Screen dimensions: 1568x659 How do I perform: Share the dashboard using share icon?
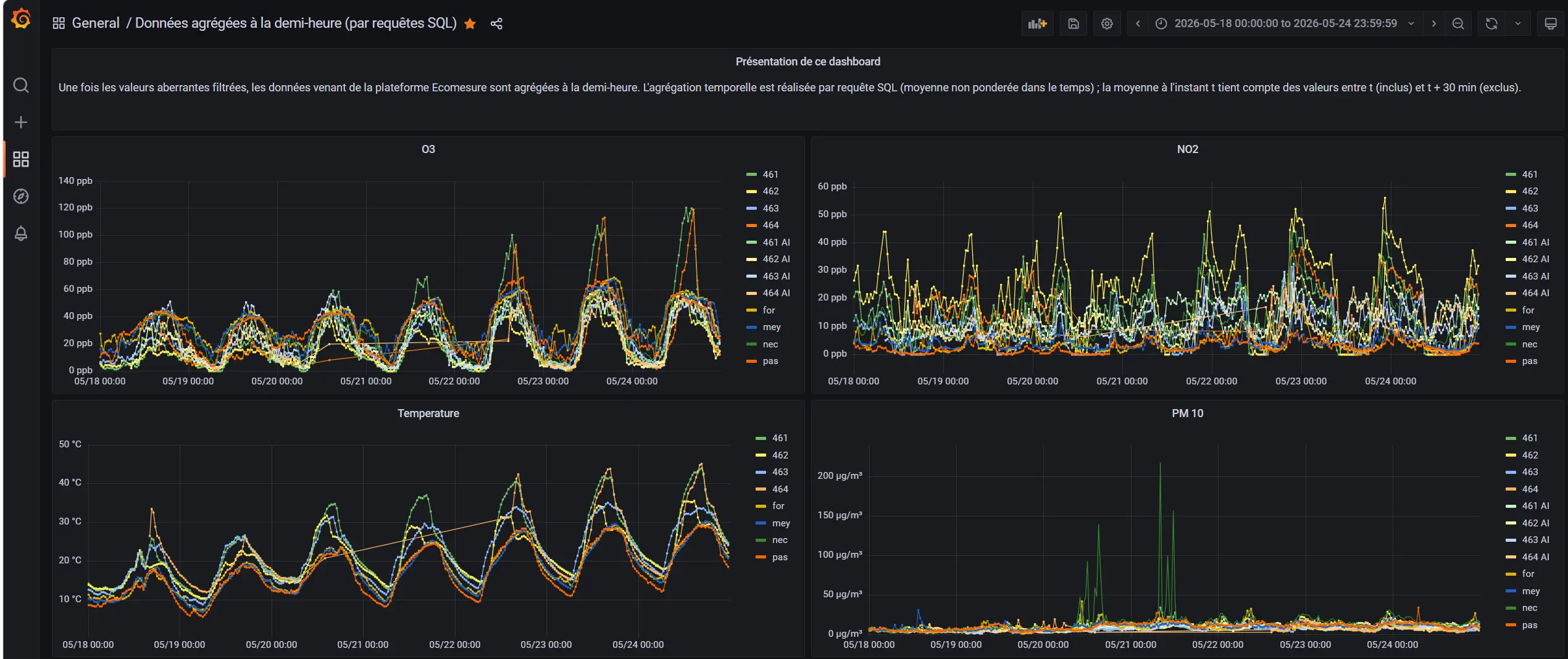point(496,23)
